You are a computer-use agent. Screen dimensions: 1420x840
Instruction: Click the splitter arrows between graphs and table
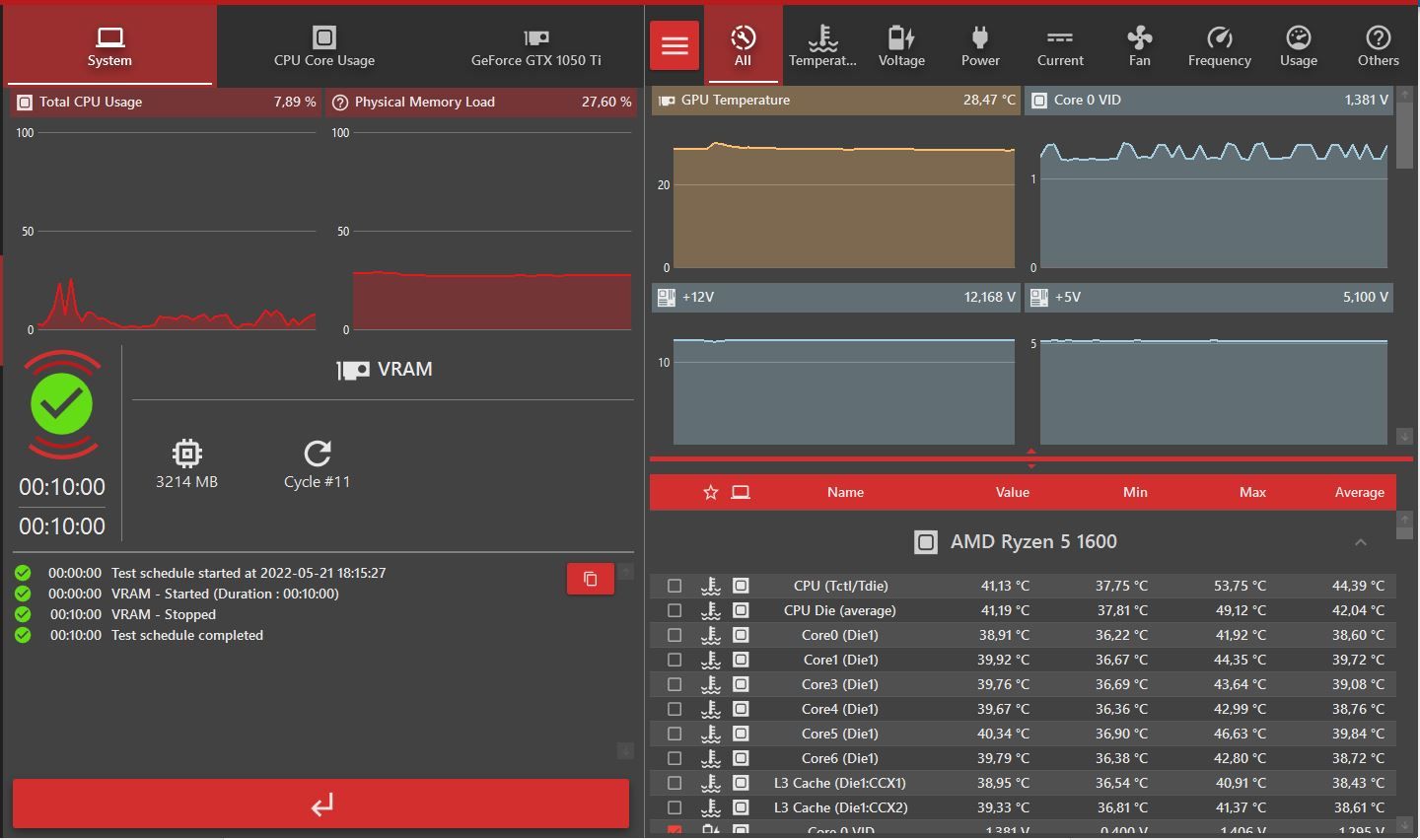(1031, 458)
